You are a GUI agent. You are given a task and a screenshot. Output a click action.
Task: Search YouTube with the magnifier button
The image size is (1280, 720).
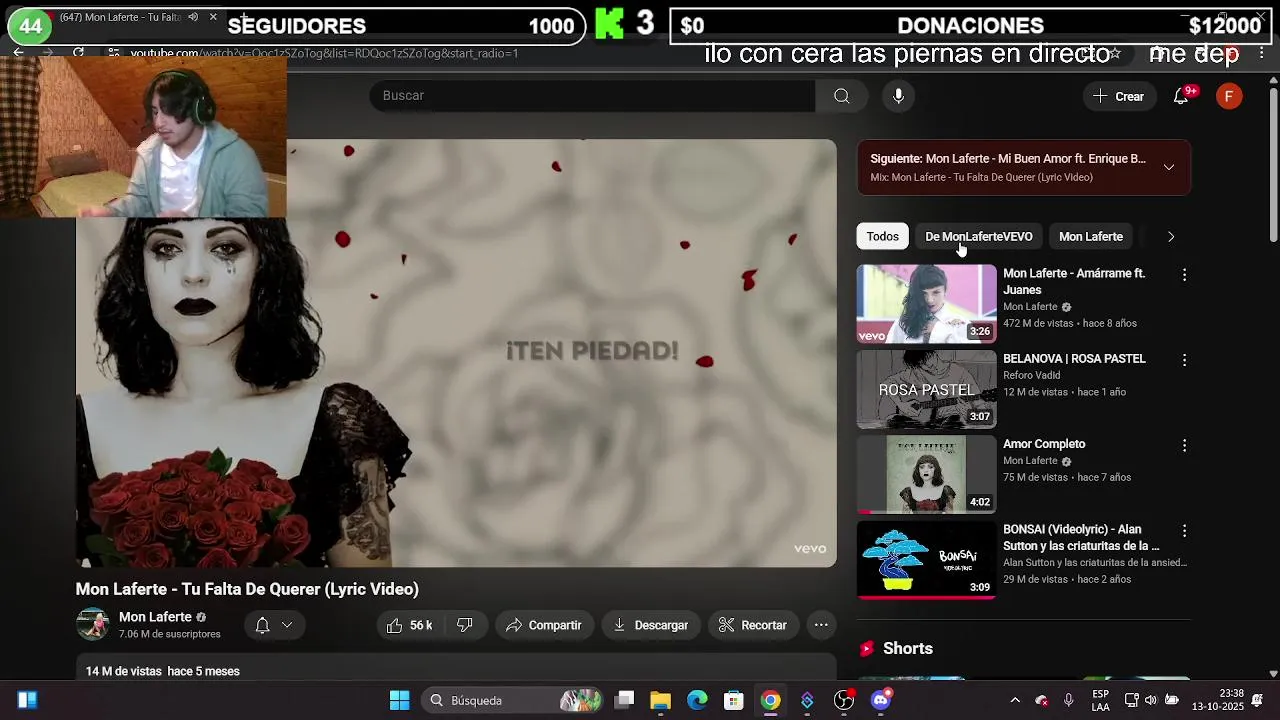click(842, 96)
